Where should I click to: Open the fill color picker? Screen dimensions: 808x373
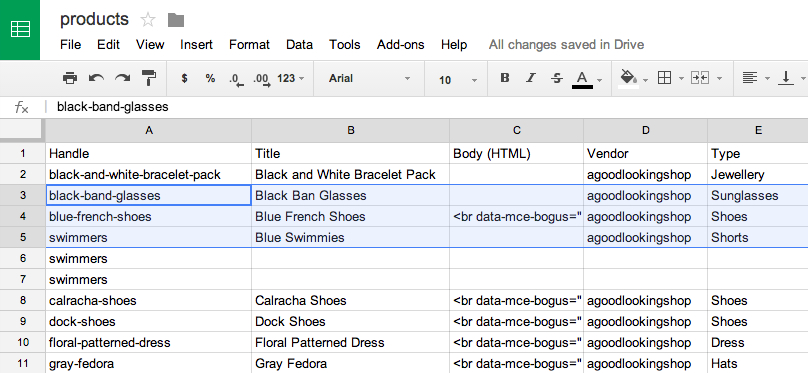[628, 78]
